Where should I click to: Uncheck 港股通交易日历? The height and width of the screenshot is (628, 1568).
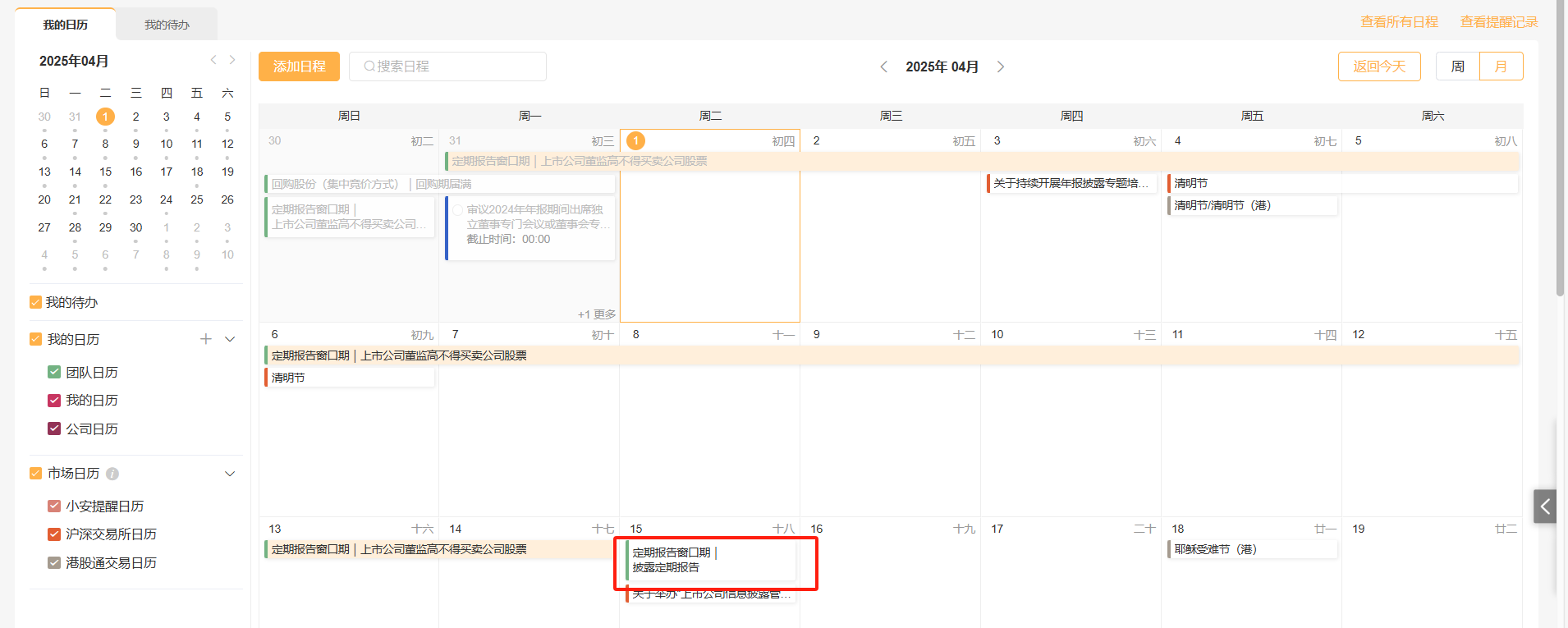(54, 562)
